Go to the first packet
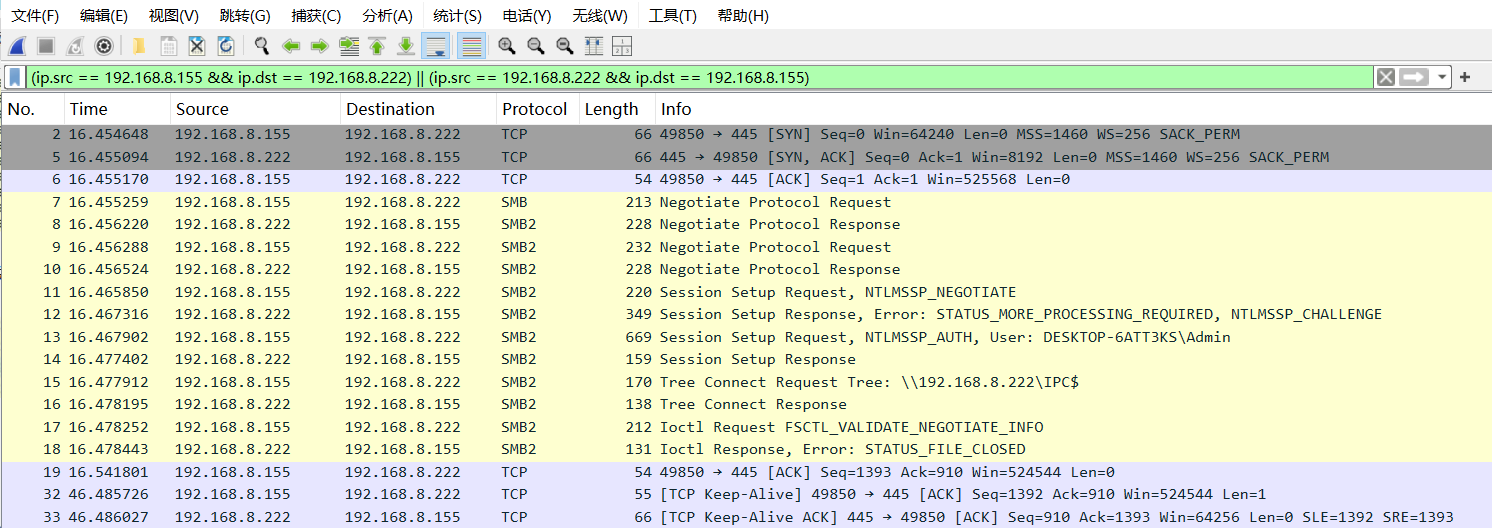 coord(377,46)
